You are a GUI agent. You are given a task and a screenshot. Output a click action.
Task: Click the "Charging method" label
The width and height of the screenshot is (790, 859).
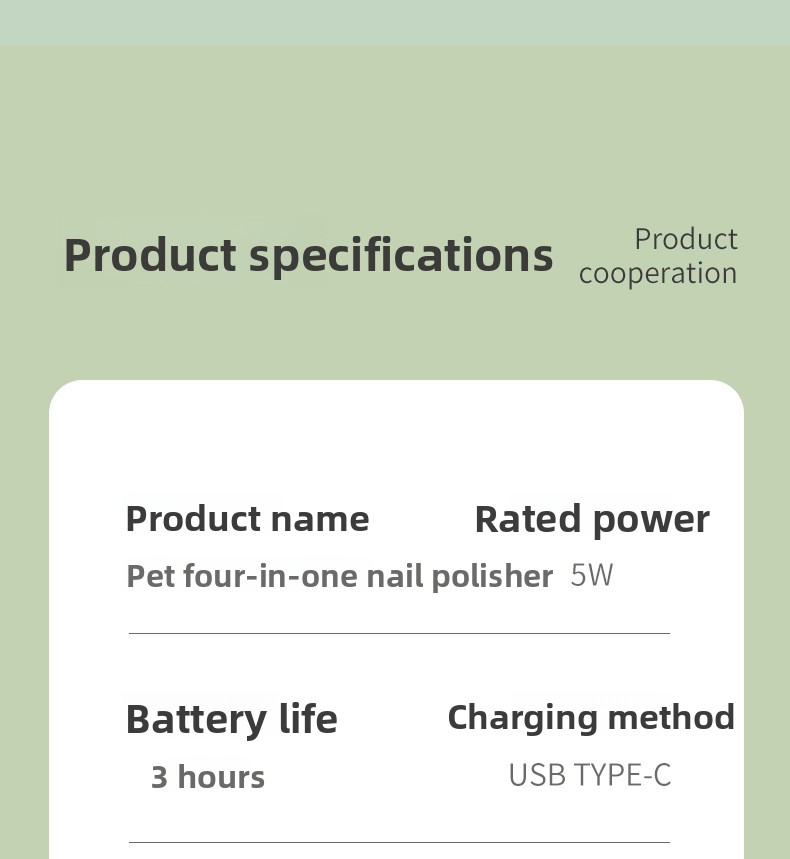tap(590, 717)
